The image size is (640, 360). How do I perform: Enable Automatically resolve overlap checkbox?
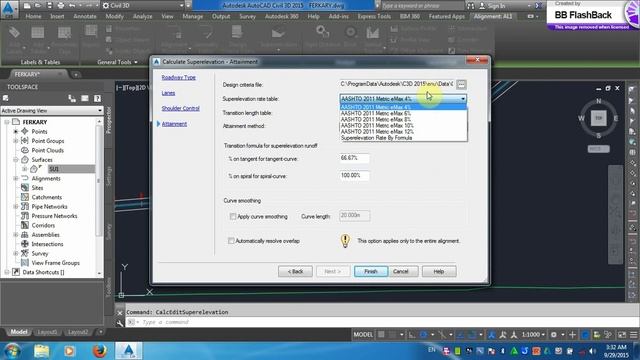pyautogui.click(x=231, y=241)
